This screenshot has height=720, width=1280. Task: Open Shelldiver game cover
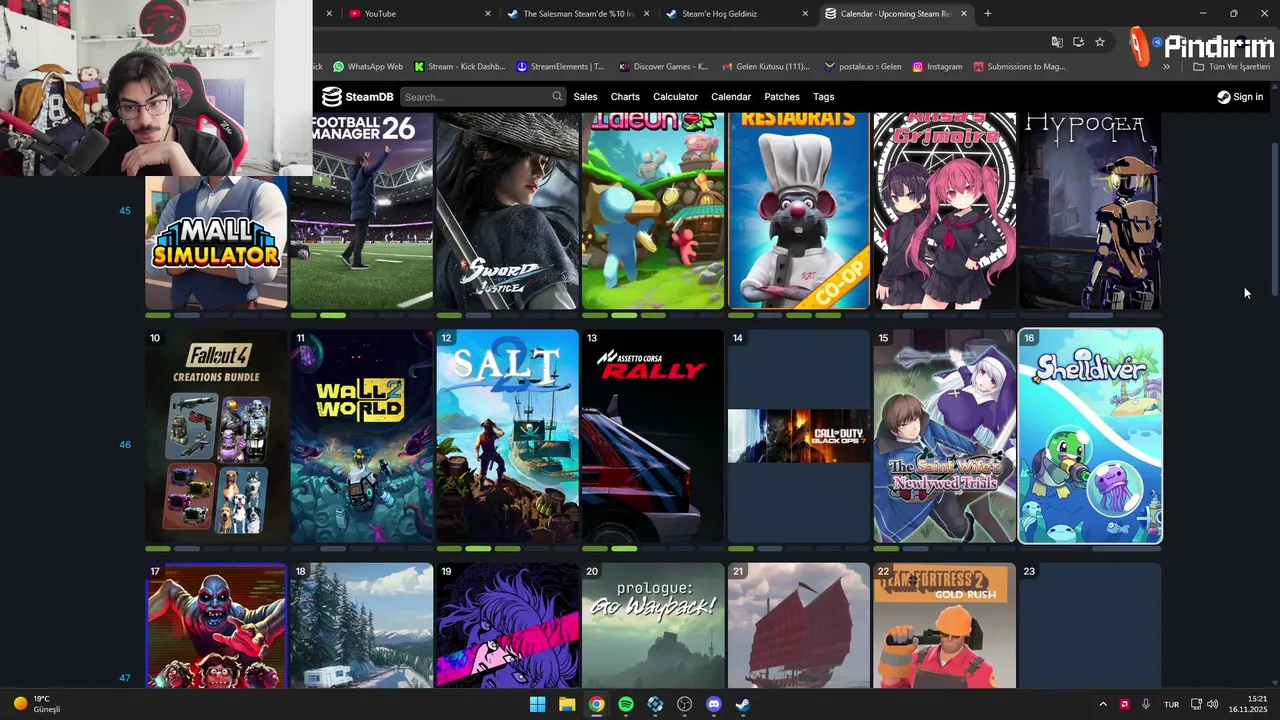(x=1090, y=436)
